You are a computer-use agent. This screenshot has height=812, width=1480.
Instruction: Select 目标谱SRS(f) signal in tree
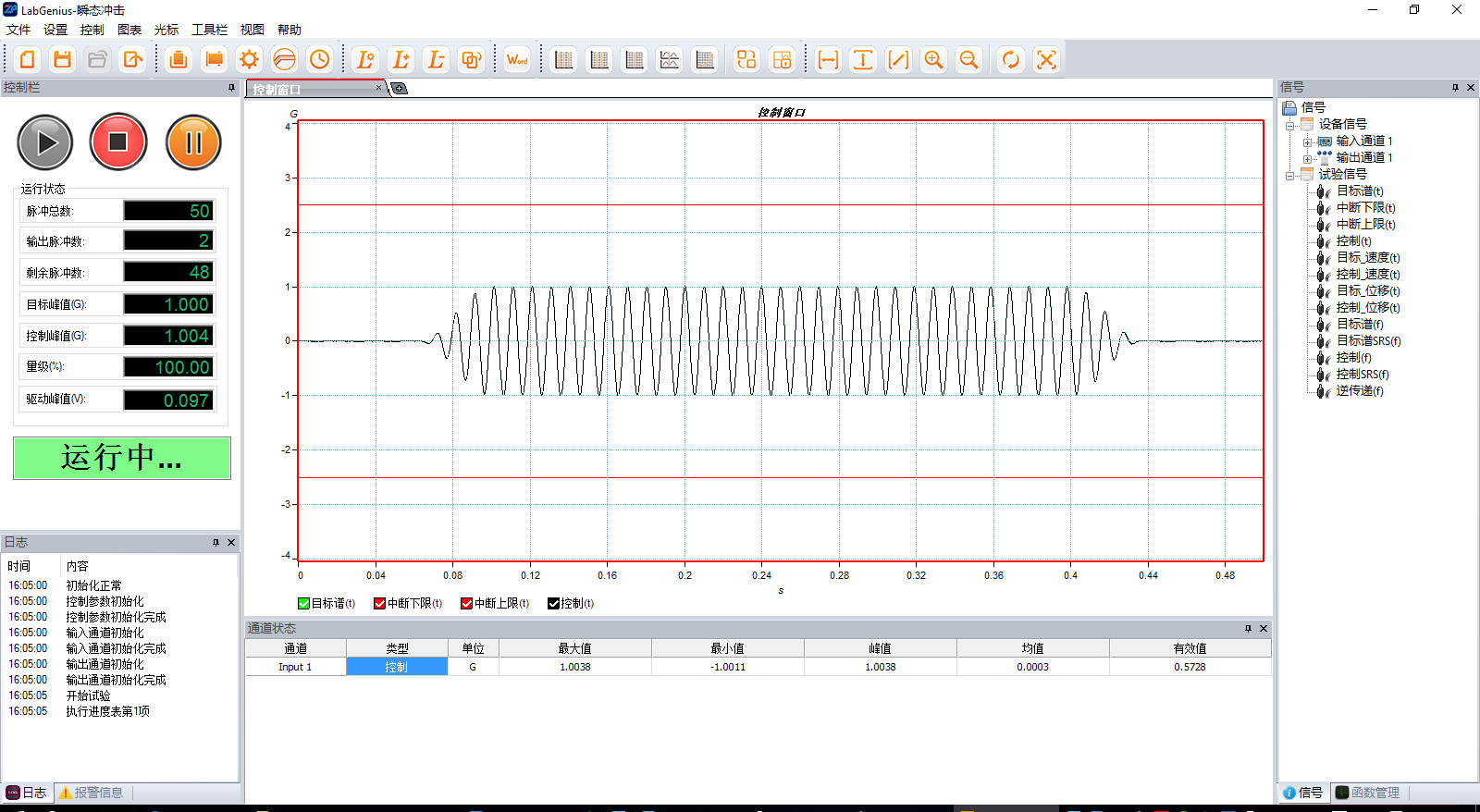click(x=1368, y=341)
